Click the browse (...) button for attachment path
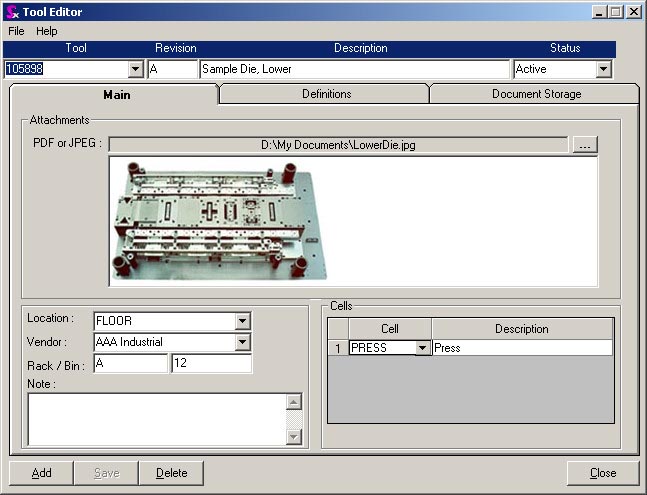This screenshot has height=495, width=647. tap(585, 145)
